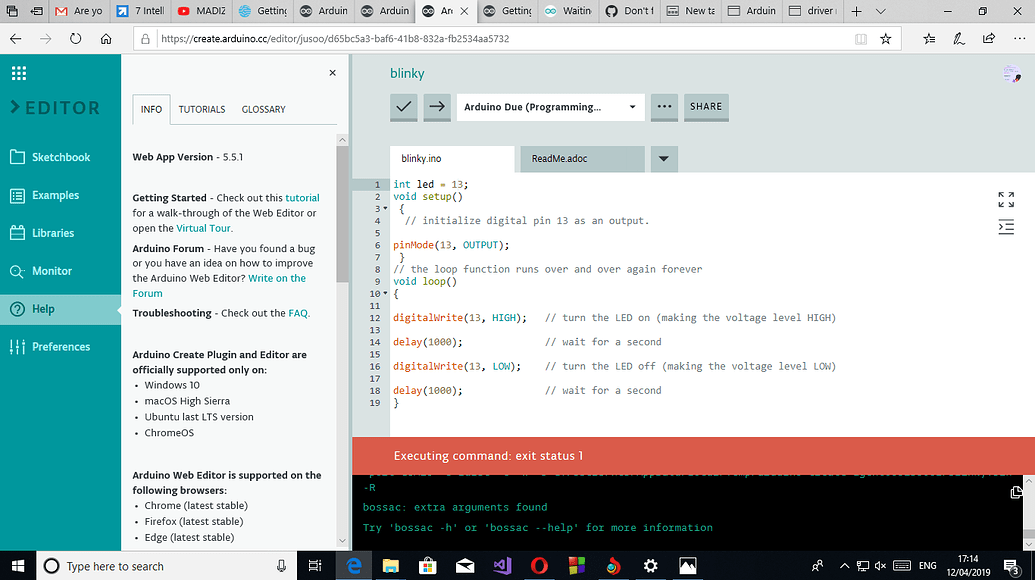This screenshot has height=580, width=1035.
Task: Copy the console output text
Action: tap(1016, 492)
